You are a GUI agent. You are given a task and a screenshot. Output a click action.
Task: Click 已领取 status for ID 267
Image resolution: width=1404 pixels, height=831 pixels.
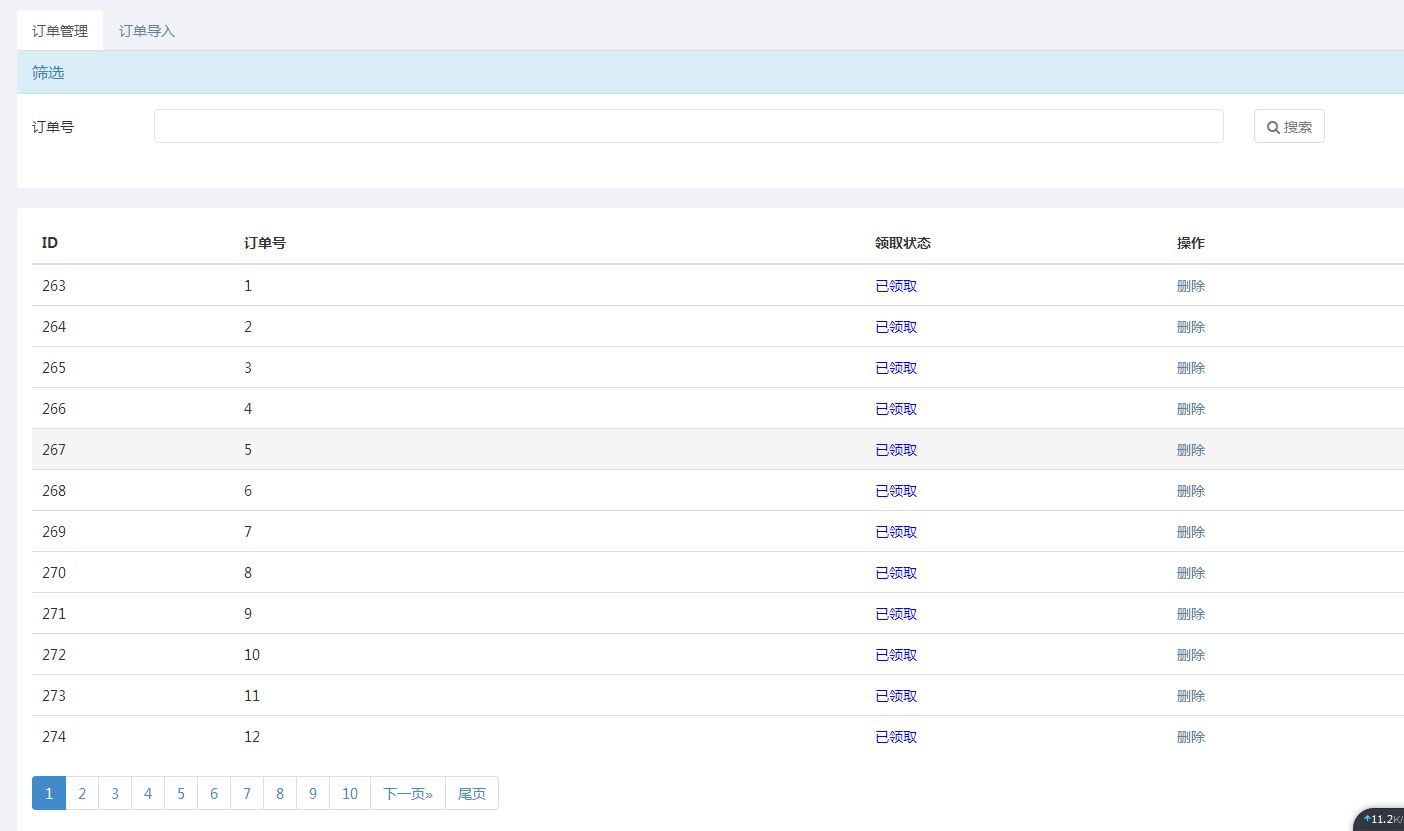(896, 450)
